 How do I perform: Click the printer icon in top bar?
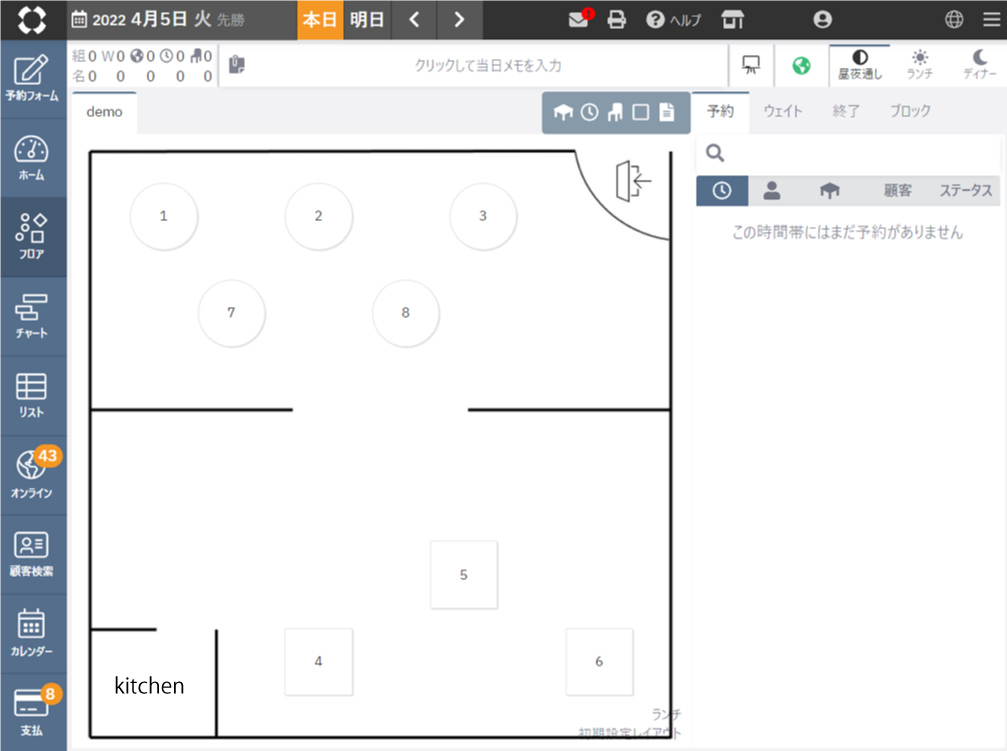pos(617,19)
